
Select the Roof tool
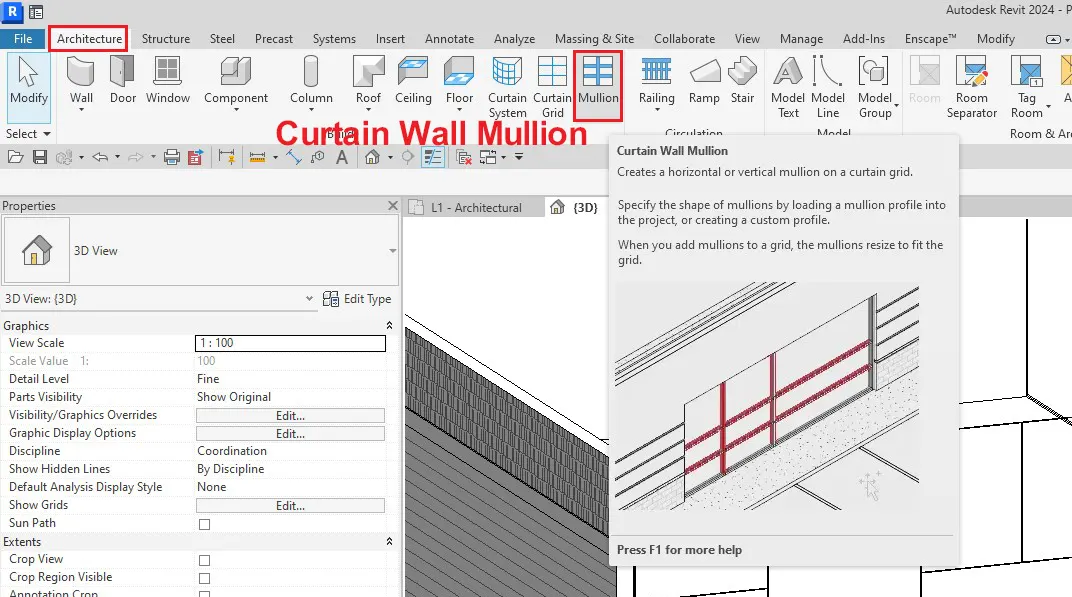(x=368, y=81)
